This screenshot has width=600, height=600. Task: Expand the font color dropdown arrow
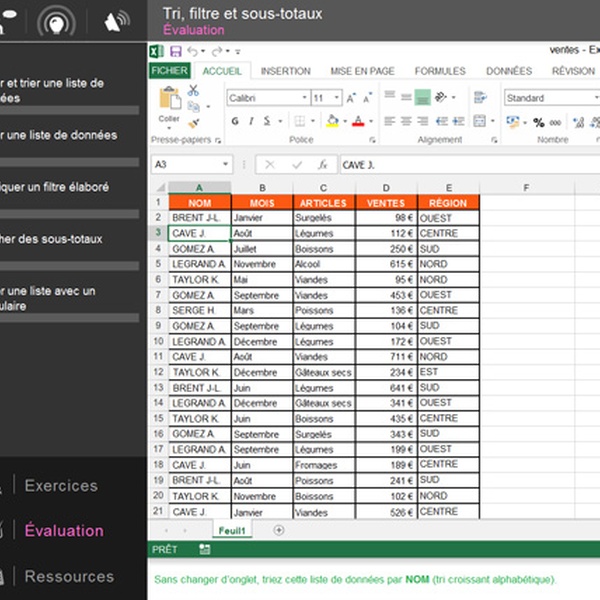370,122
